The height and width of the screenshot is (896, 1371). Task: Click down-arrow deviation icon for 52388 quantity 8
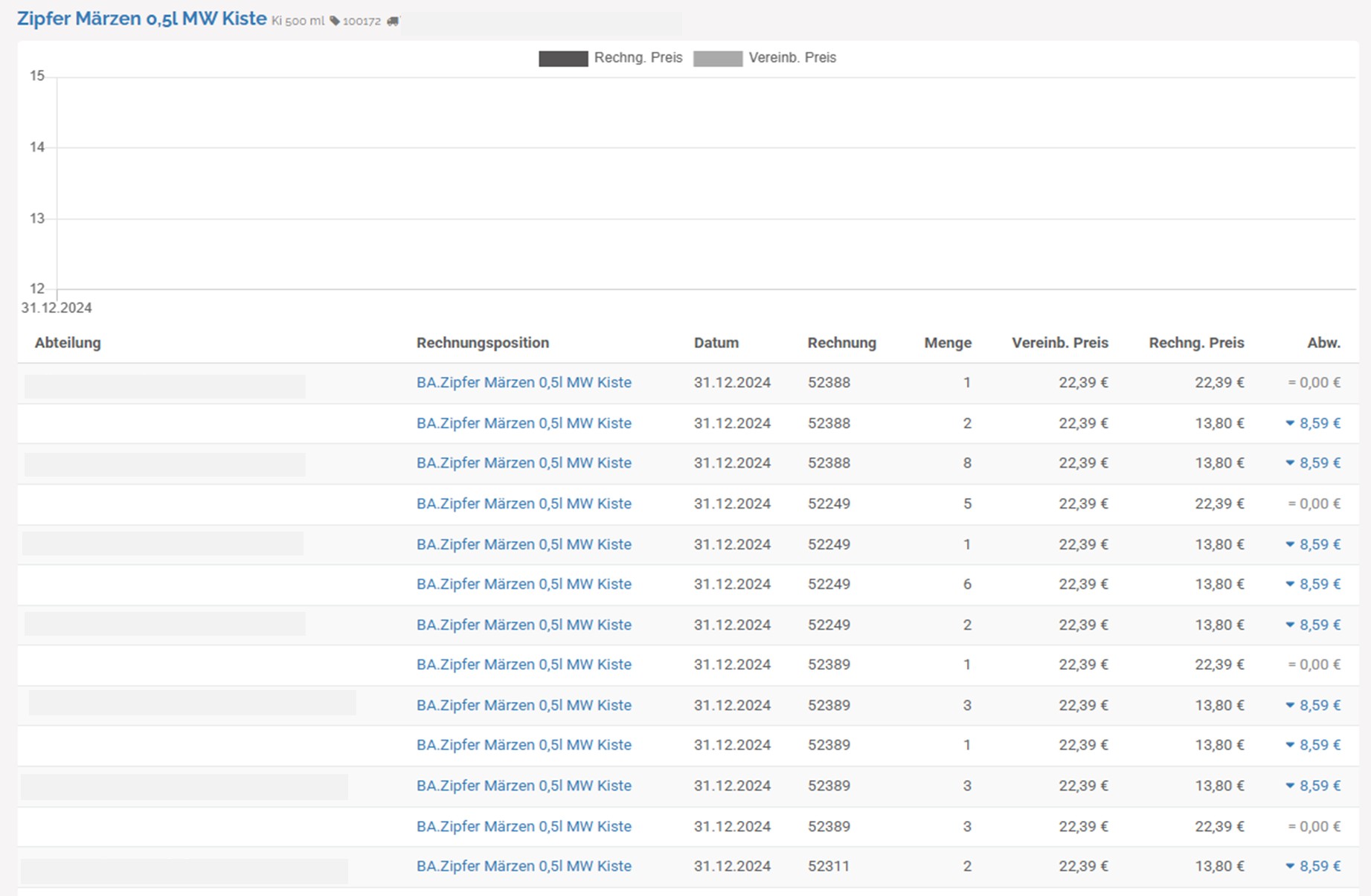coord(1290,462)
